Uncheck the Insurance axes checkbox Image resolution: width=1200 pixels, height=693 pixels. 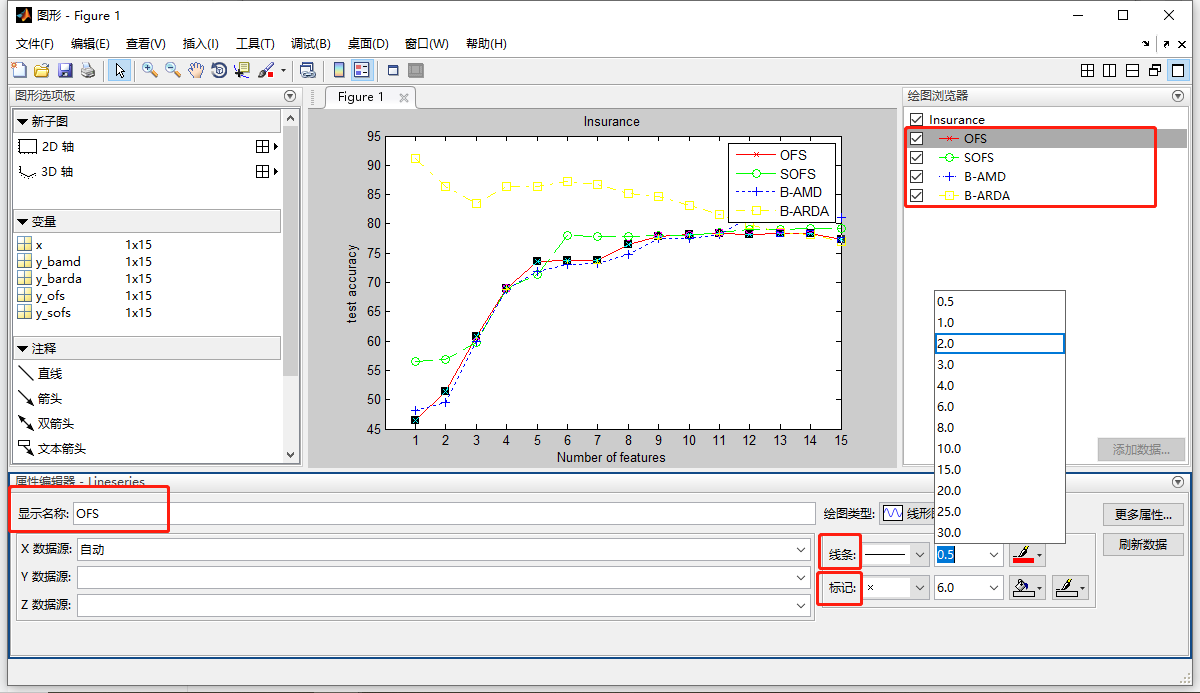916,119
